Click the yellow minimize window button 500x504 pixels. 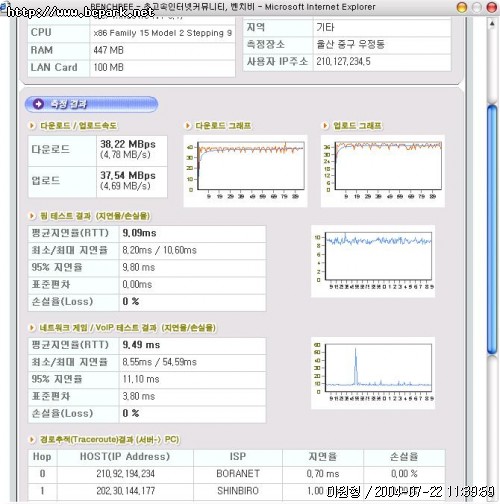tap(462, 7)
